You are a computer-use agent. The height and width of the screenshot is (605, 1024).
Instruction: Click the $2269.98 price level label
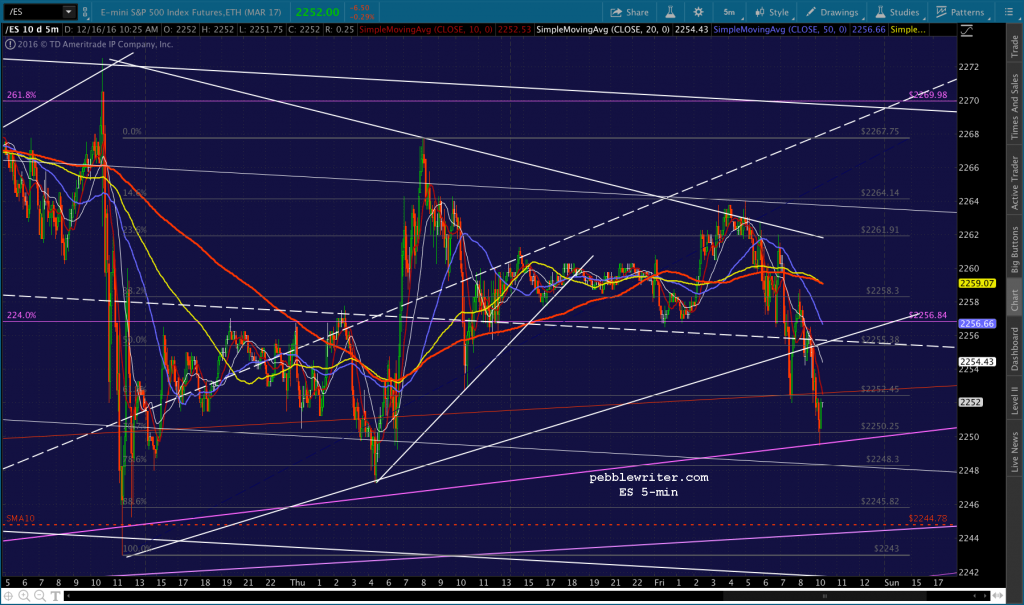coord(927,95)
